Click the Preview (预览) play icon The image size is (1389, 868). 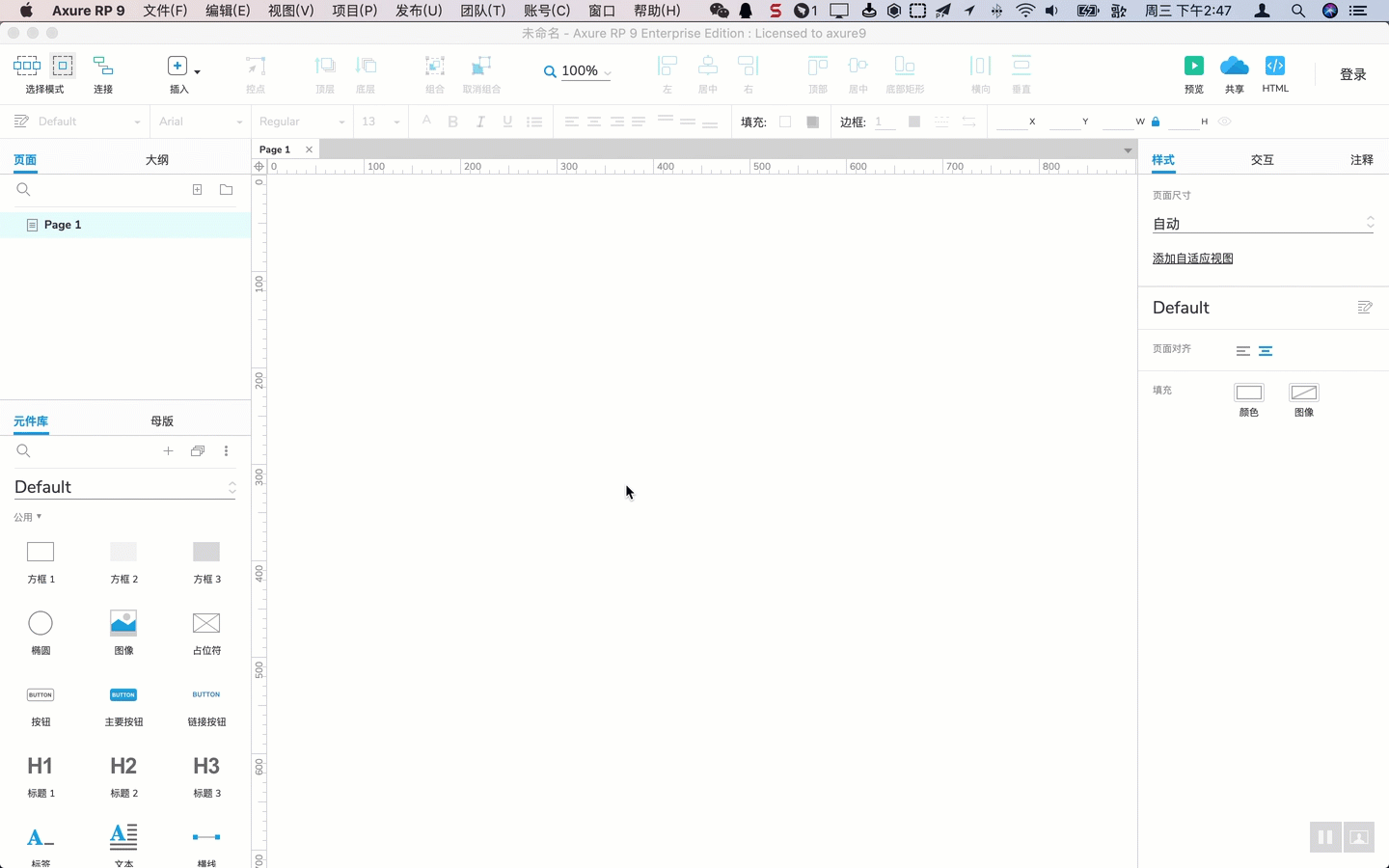coord(1194,66)
